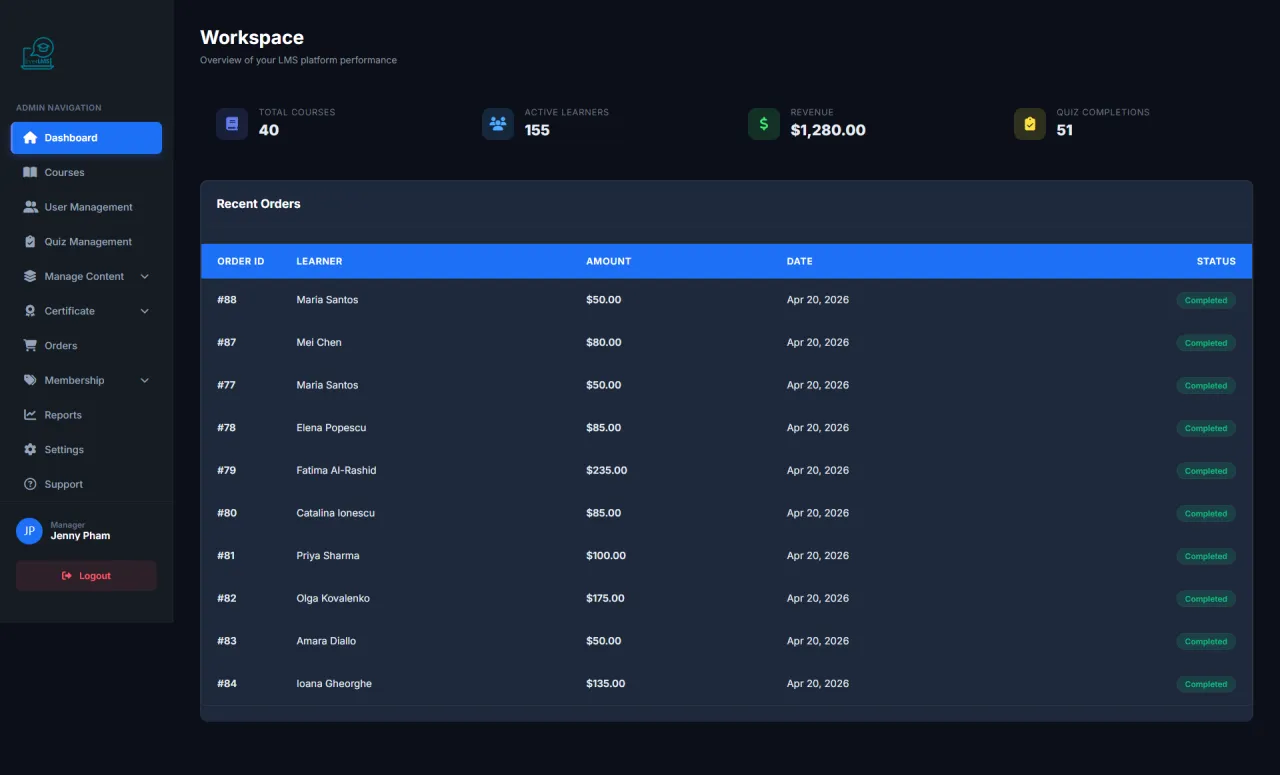Click the Reports chart icon

[30, 415]
